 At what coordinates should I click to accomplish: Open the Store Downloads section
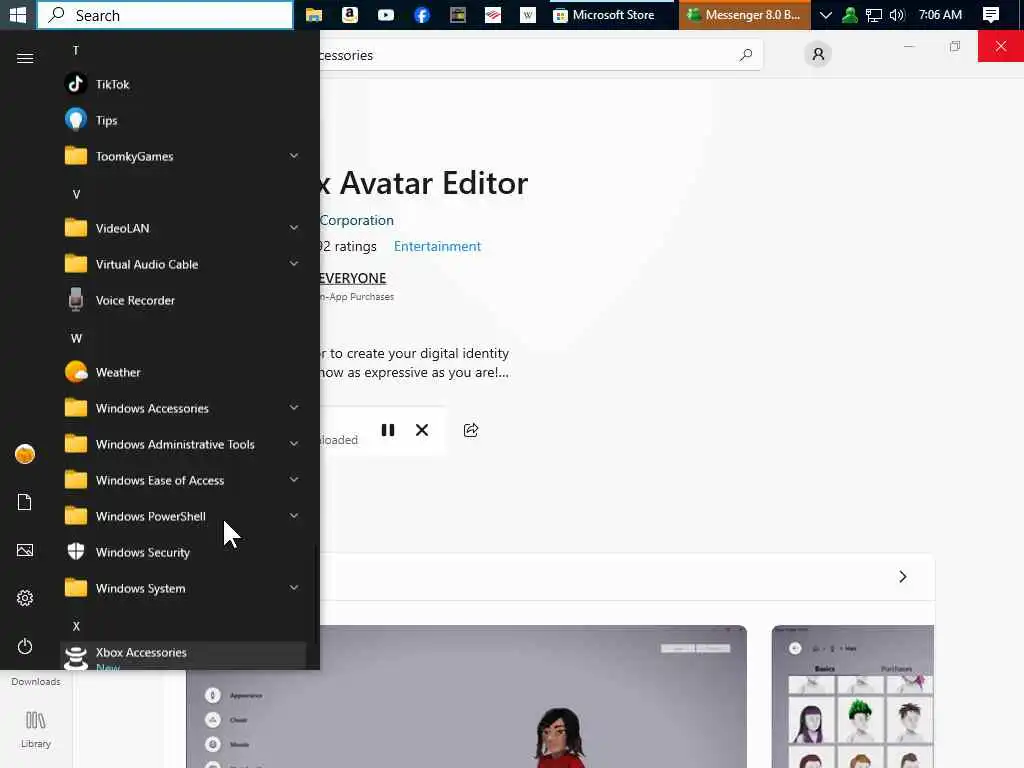36,680
